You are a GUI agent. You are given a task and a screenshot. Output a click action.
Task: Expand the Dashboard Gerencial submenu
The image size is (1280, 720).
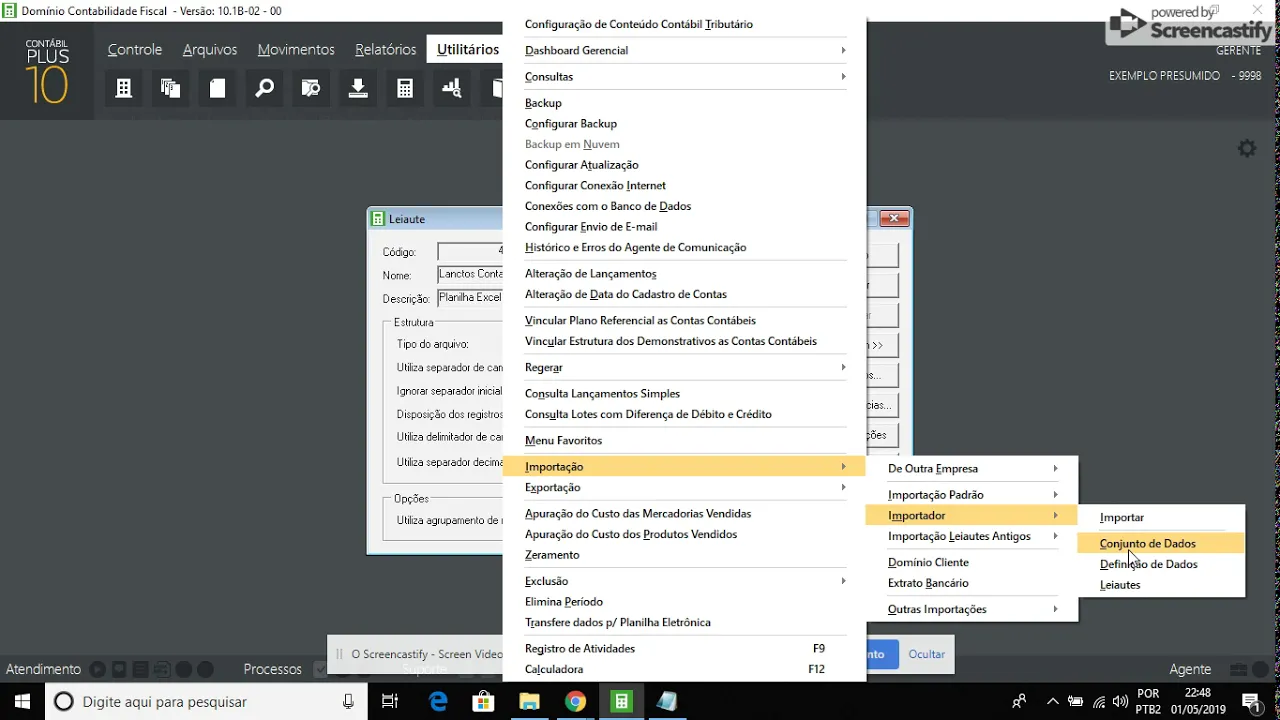pos(685,50)
